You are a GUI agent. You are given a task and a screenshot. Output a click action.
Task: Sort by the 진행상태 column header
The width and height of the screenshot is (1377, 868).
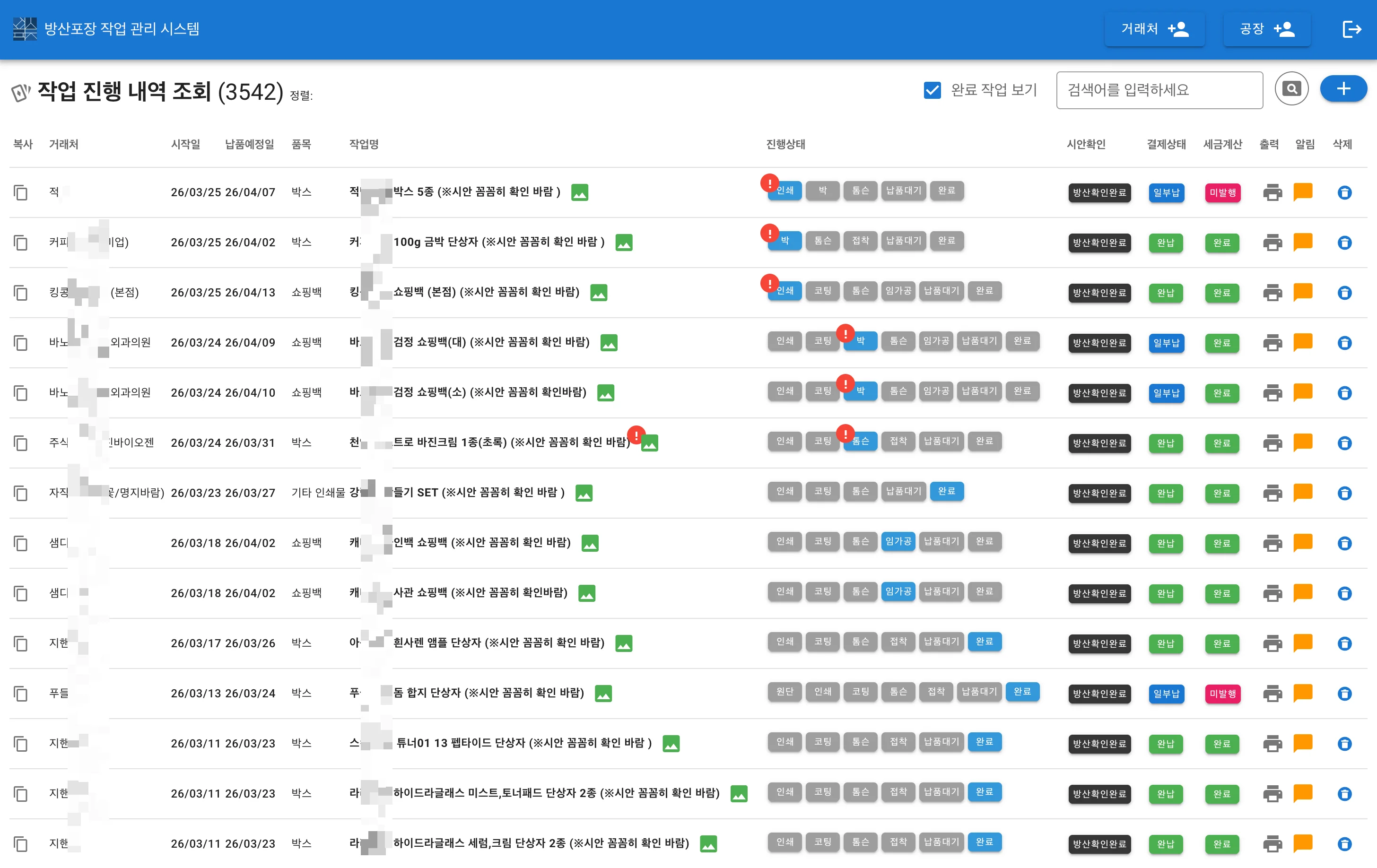point(785,144)
